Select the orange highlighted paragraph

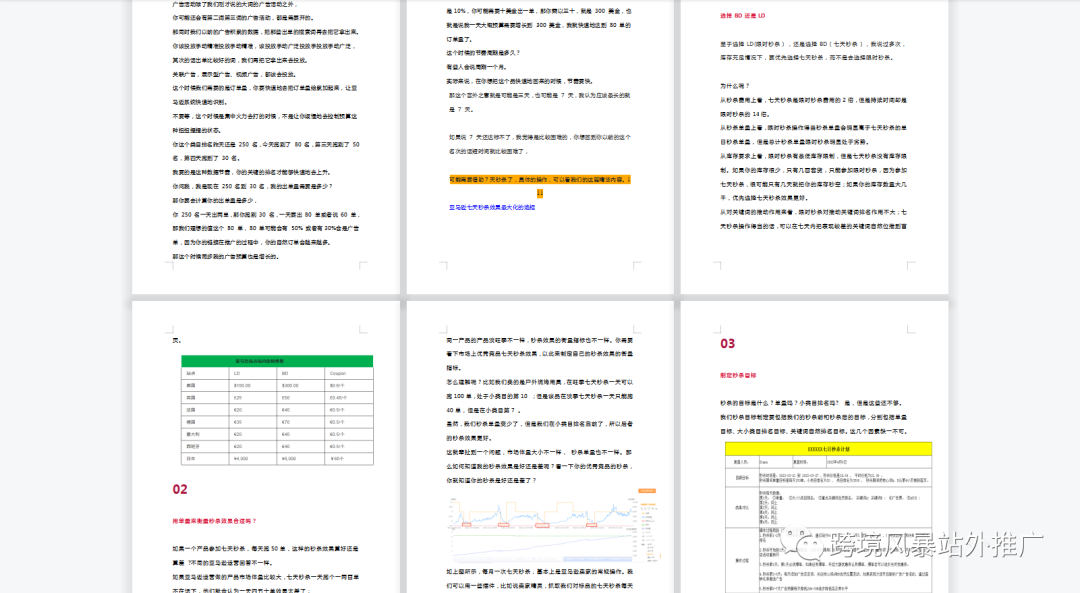539,186
